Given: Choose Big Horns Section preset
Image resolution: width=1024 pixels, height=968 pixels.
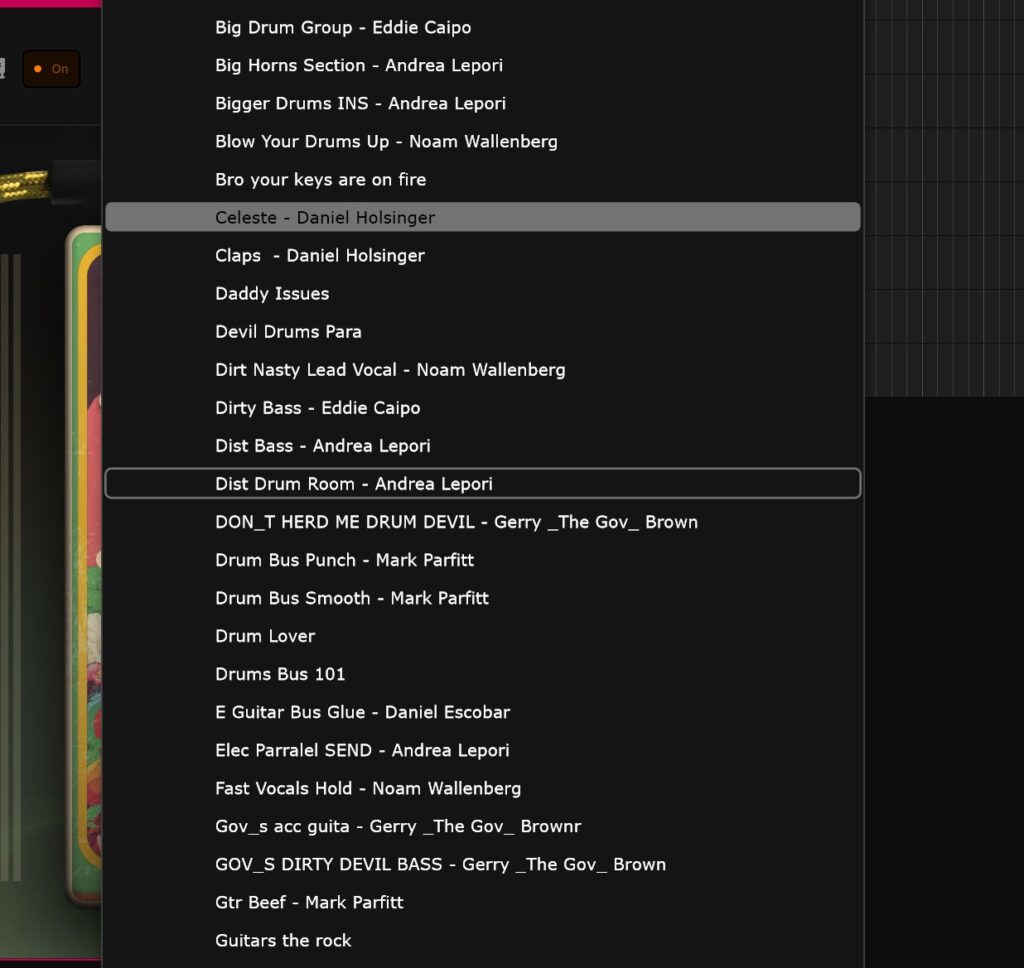Looking at the screenshot, I should [358, 66].
